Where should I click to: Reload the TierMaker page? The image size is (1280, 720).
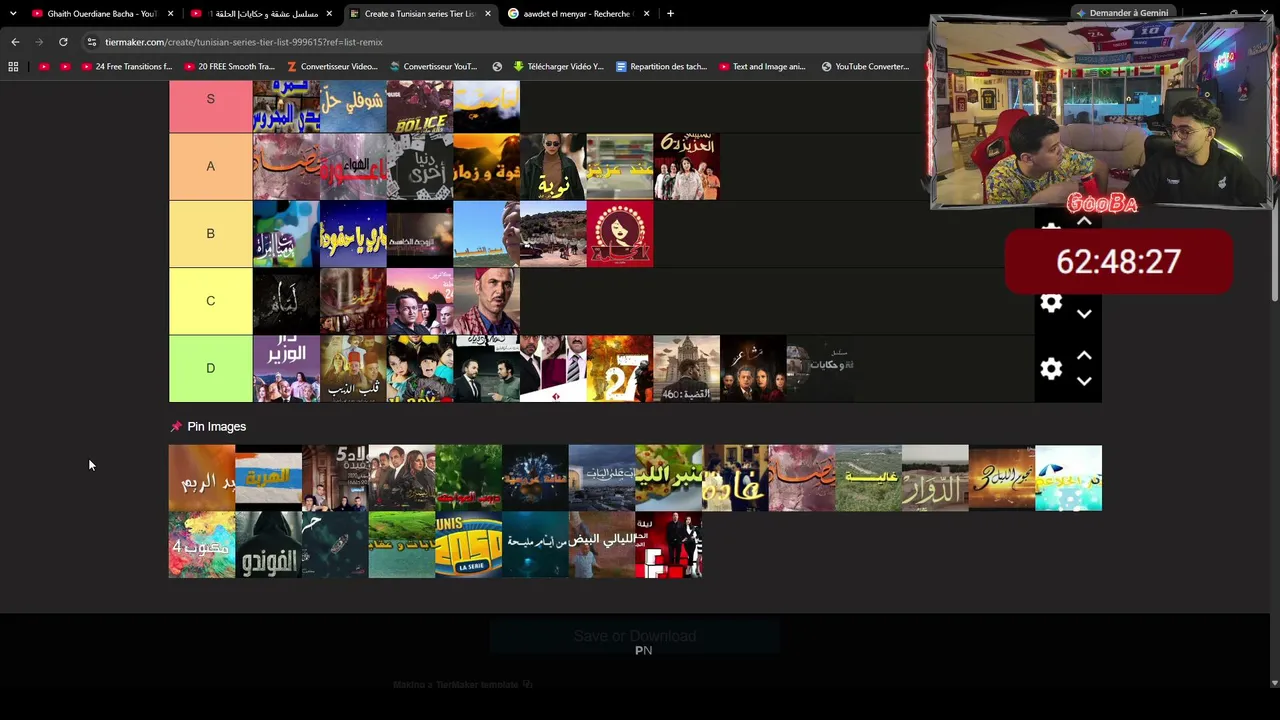point(63,42)
